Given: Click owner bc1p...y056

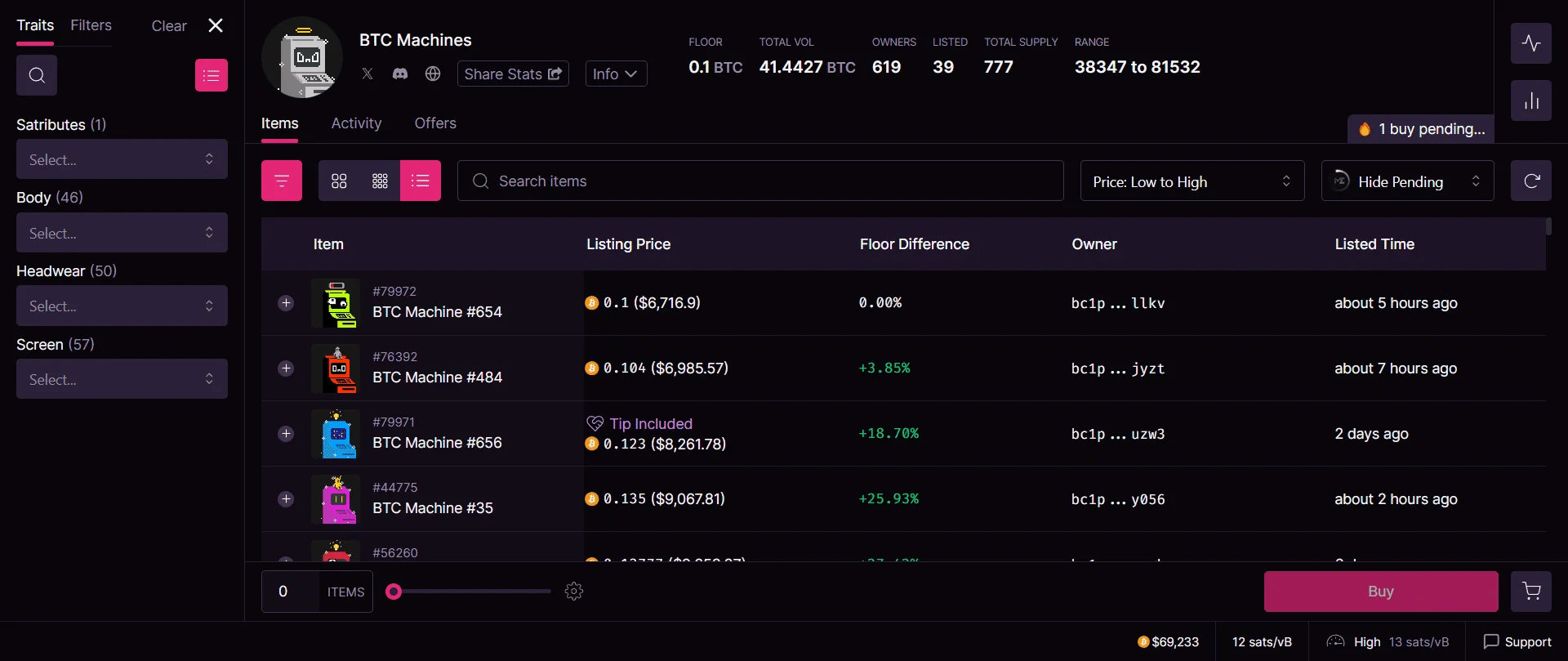Looking at the screenshot, I should click(1118, 499).
